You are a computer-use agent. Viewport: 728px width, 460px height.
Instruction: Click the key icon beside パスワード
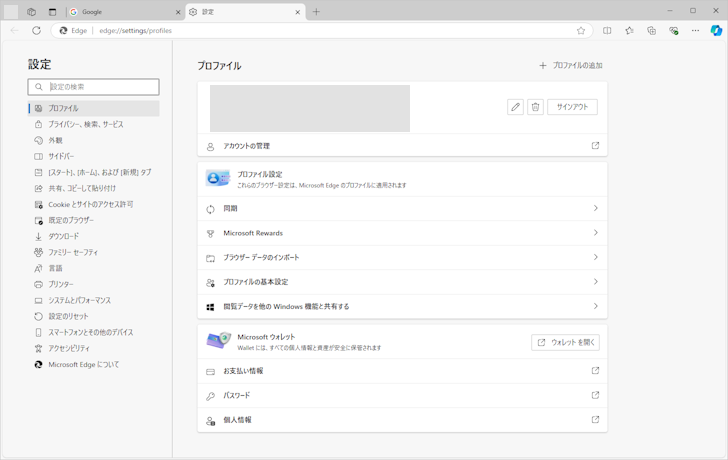[210, 396]
